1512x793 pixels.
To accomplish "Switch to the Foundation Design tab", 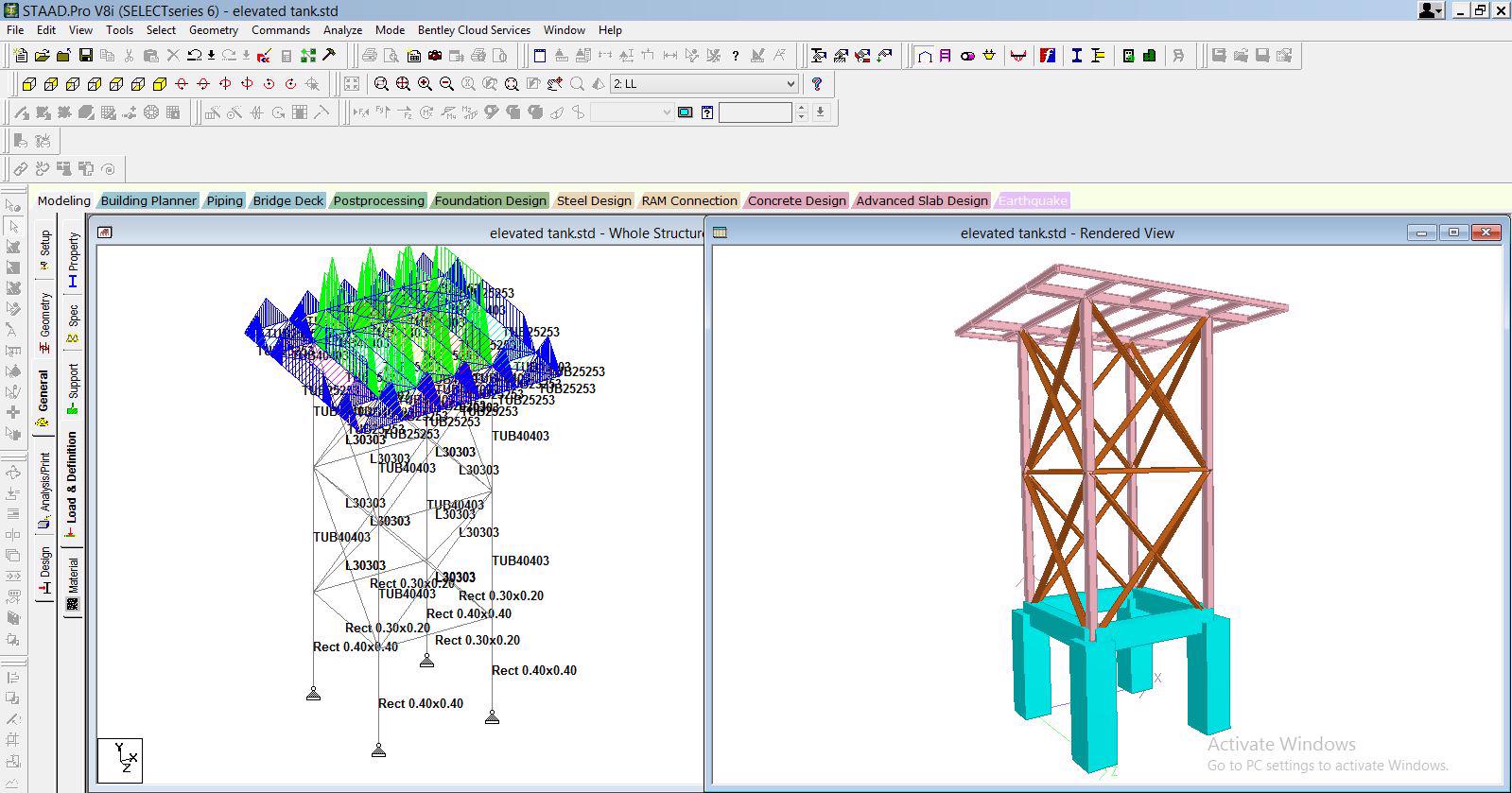I will pos(490,200).
